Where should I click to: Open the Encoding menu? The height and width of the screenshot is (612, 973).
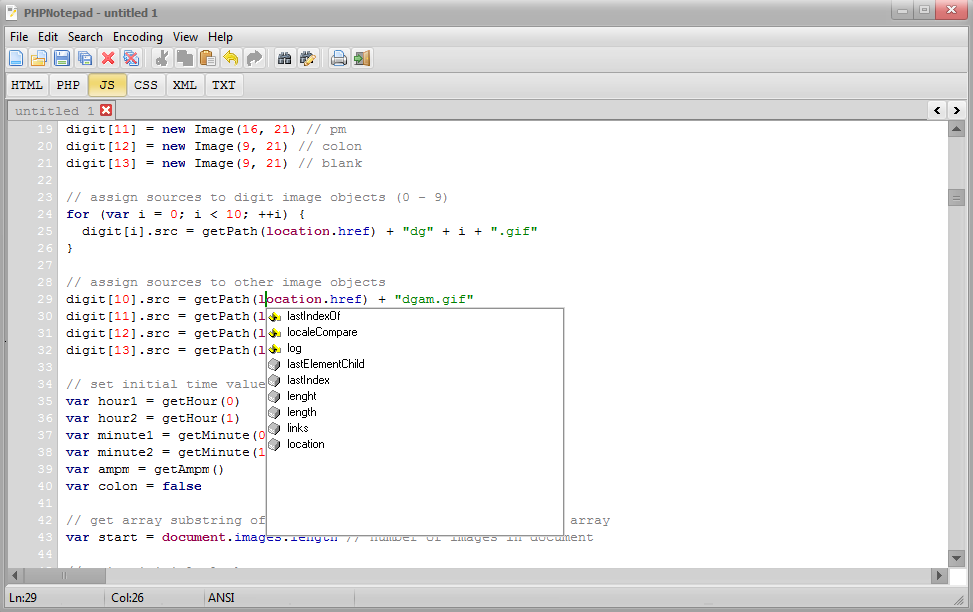pyautogui.click(x=137, y=37)
